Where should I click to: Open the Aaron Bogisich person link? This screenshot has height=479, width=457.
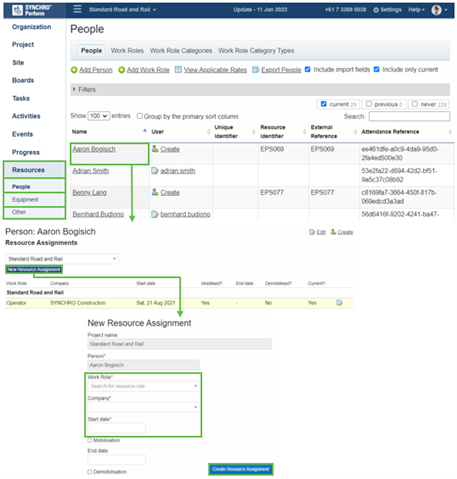coord(94,149)
